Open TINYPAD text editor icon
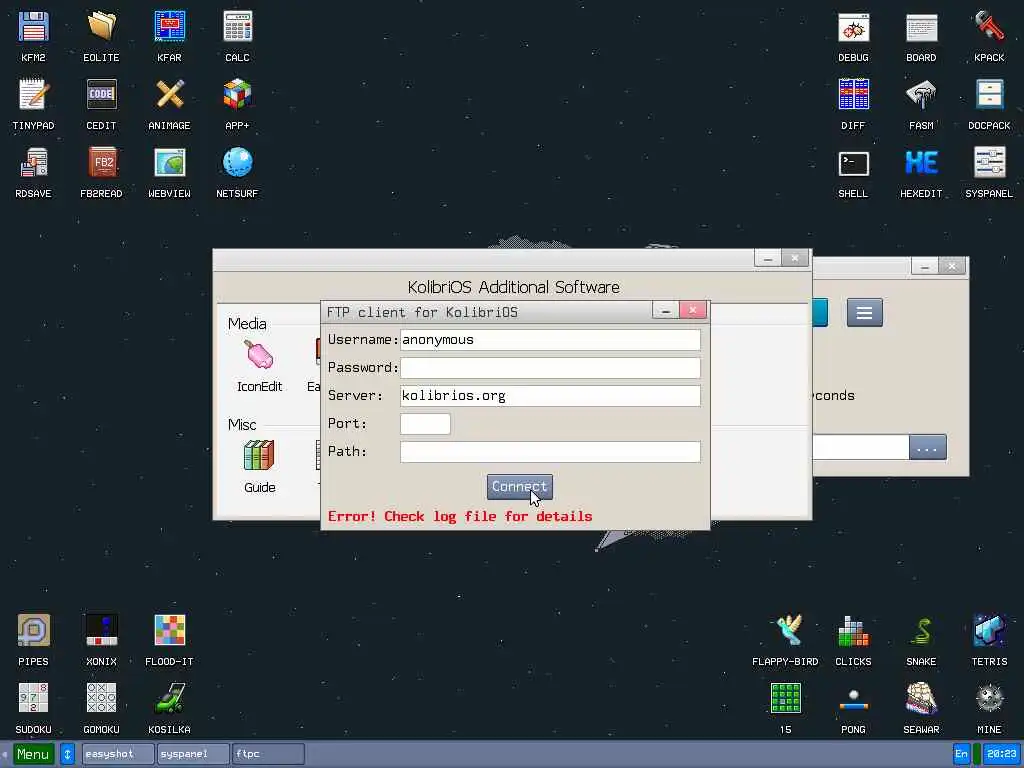This screenshot has width=1024, height=768. [x=33, y=95]
